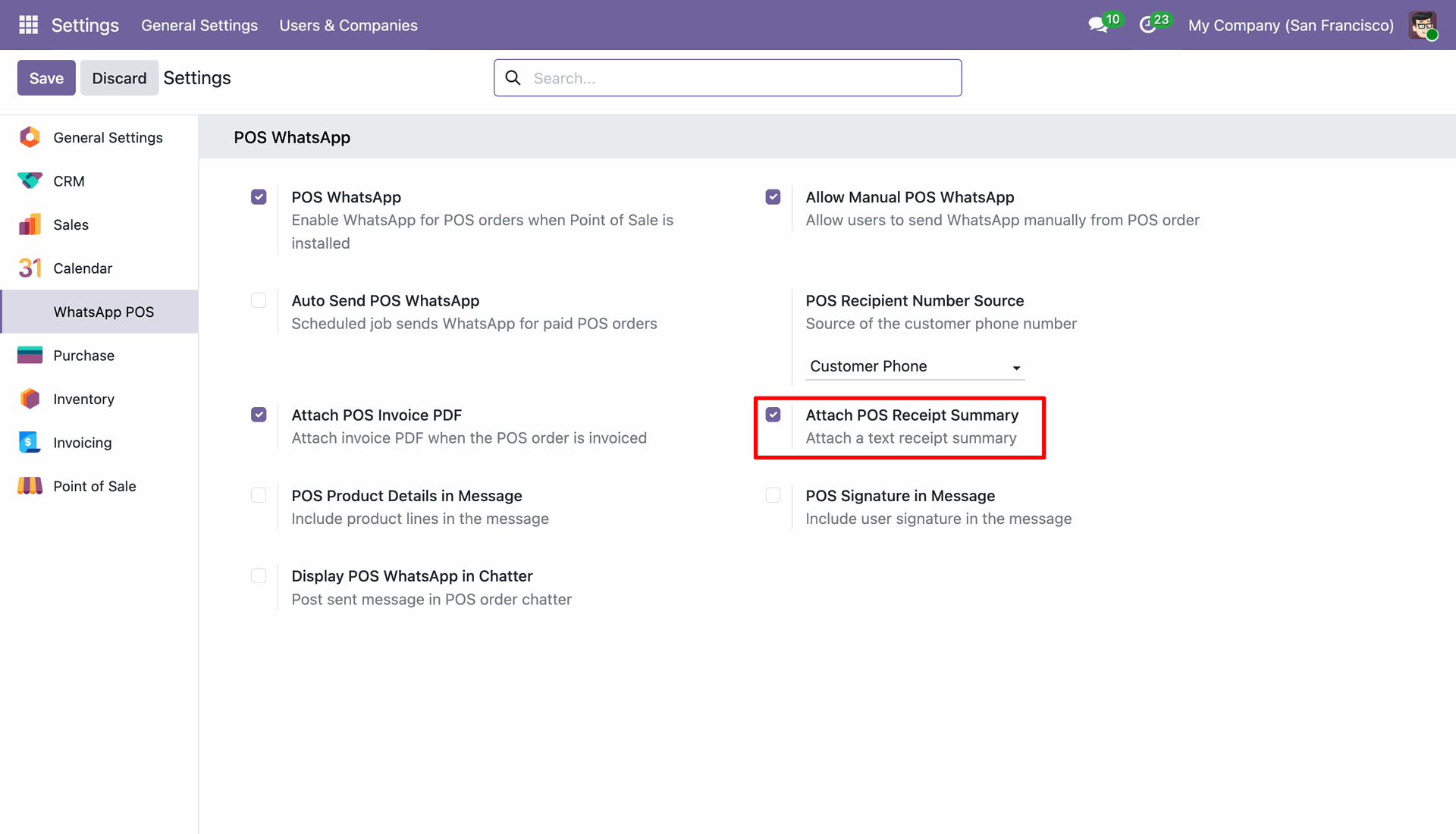Click the POS WhatsApp section header
Screen dimensions: 1456x834
(292, 137)
